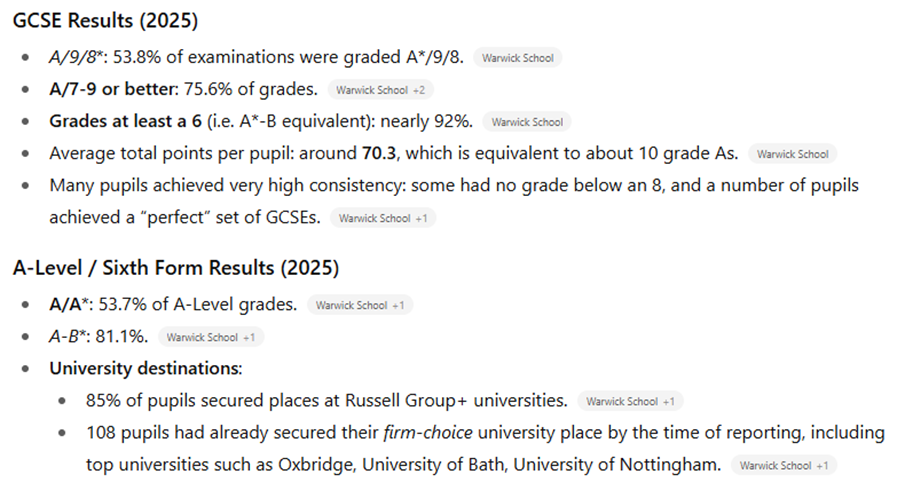Click the Warwick School +1 chip beside 81.1%

coord(211,337)
